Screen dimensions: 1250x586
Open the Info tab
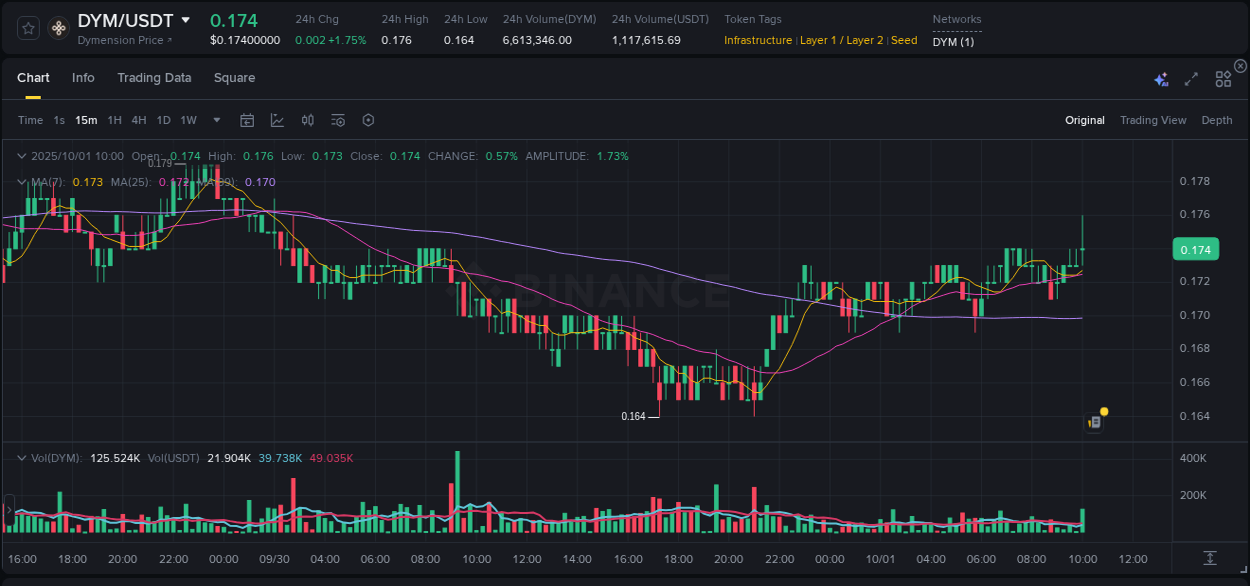coord(83,77)
